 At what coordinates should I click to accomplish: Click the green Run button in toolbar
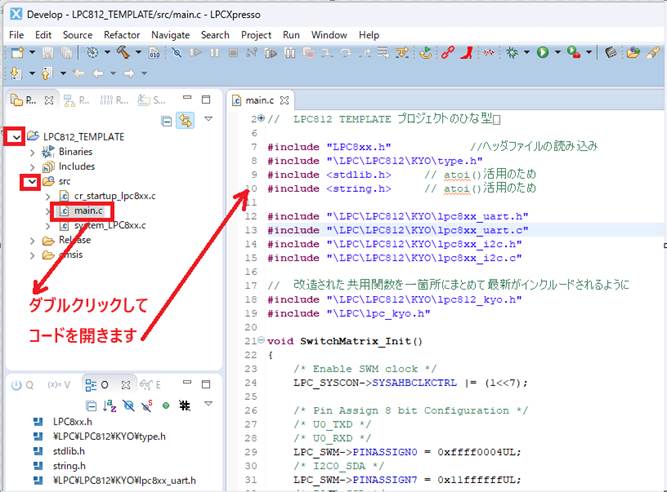click(x=544, y=52)
